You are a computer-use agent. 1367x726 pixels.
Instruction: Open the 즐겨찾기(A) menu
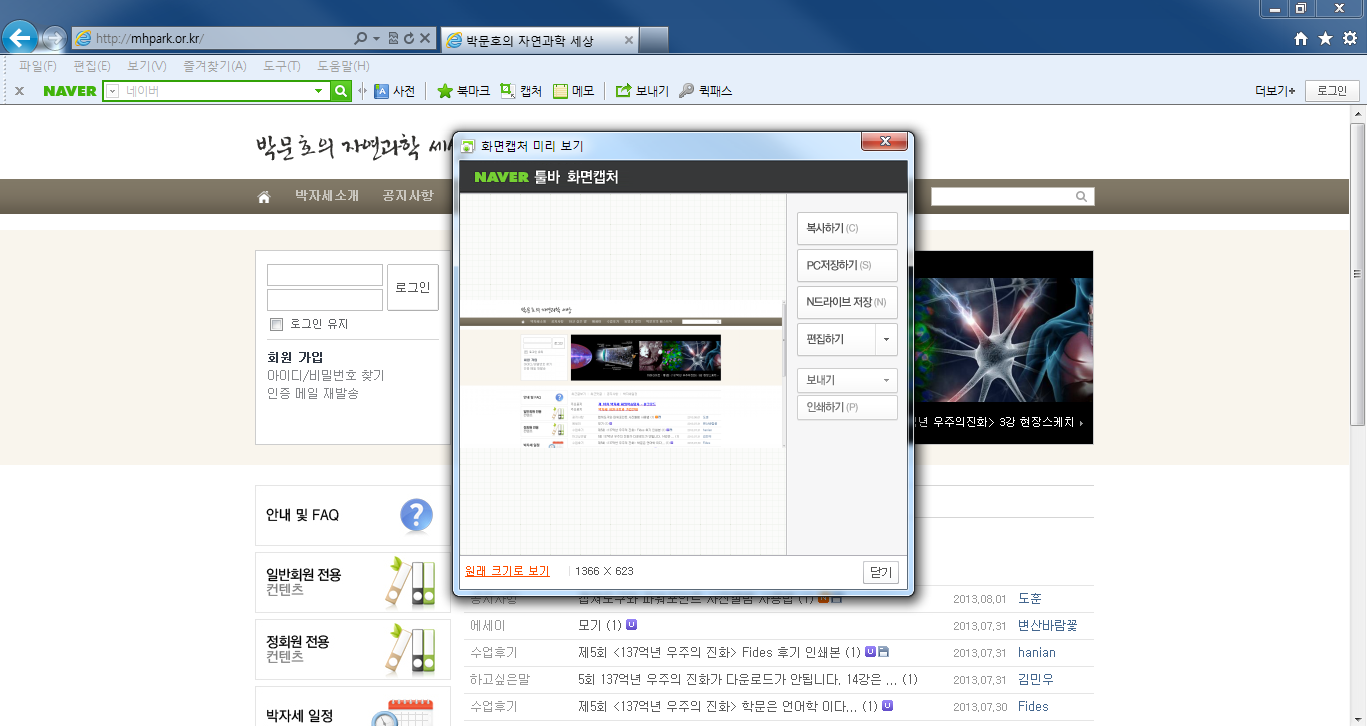tap(214, 66)
